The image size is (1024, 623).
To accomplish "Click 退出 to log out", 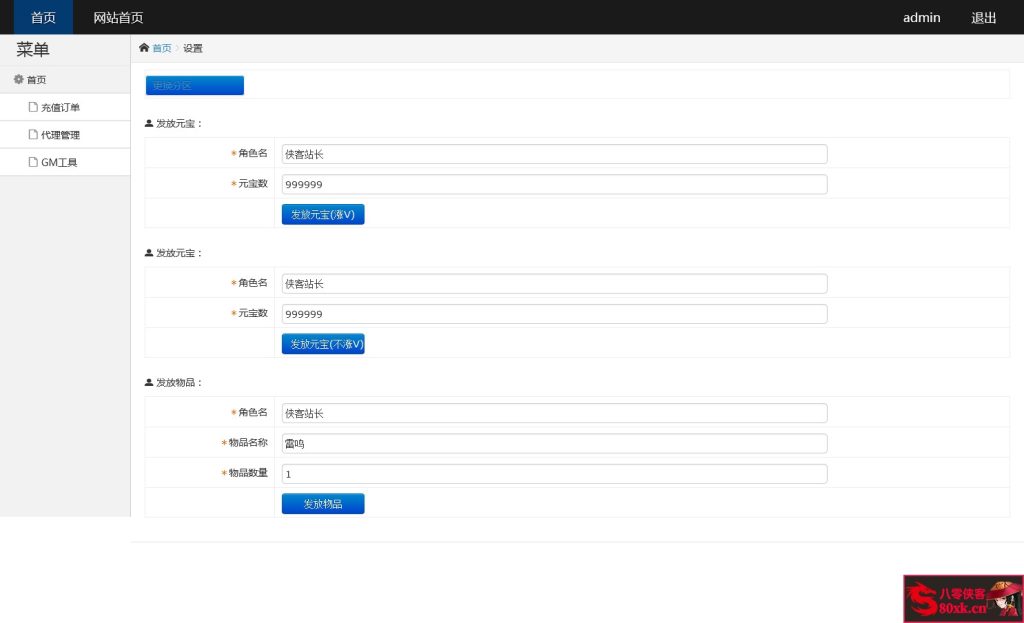I will (x=982, y=17).
